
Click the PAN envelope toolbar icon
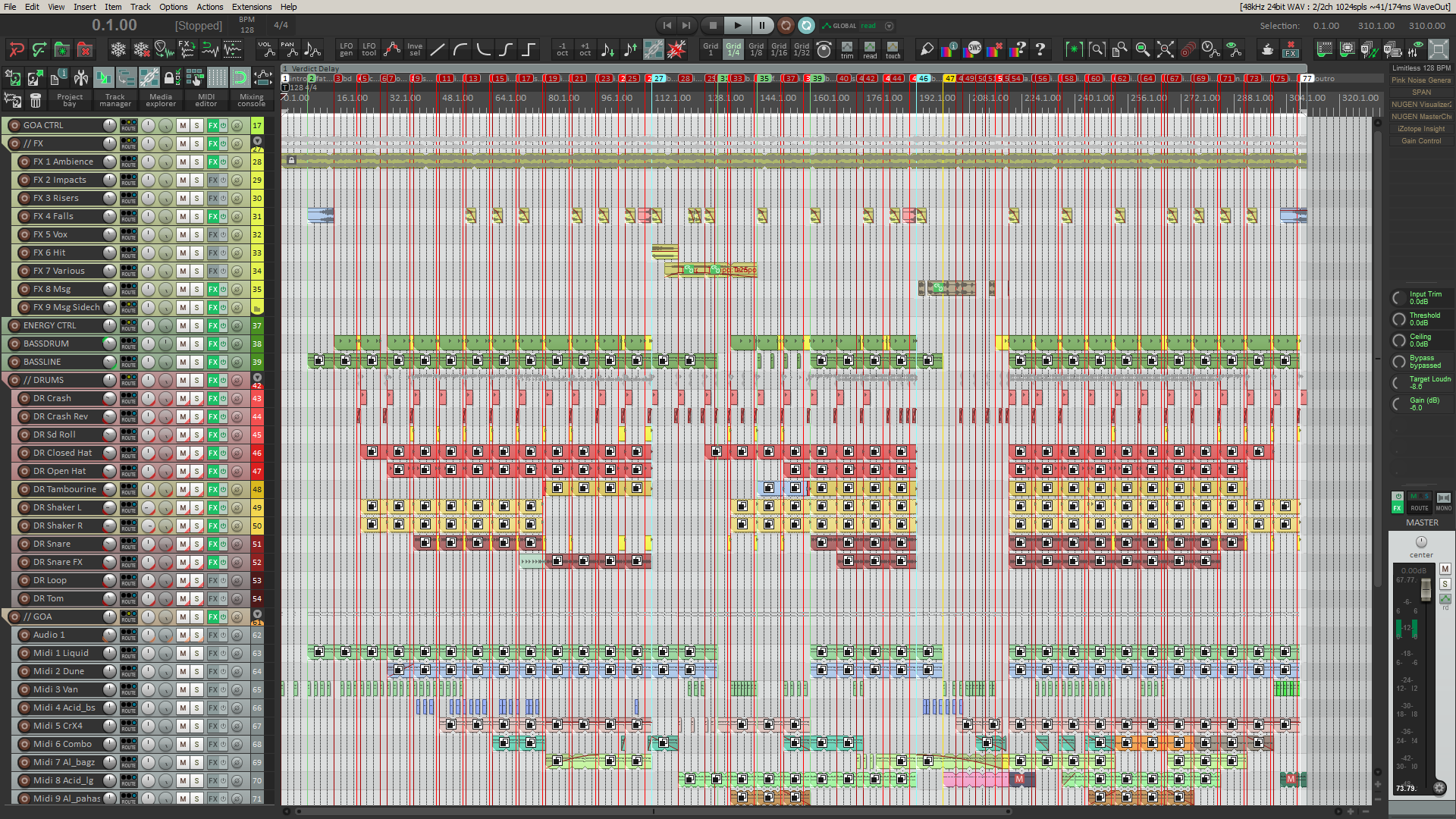tap(288, 50)
